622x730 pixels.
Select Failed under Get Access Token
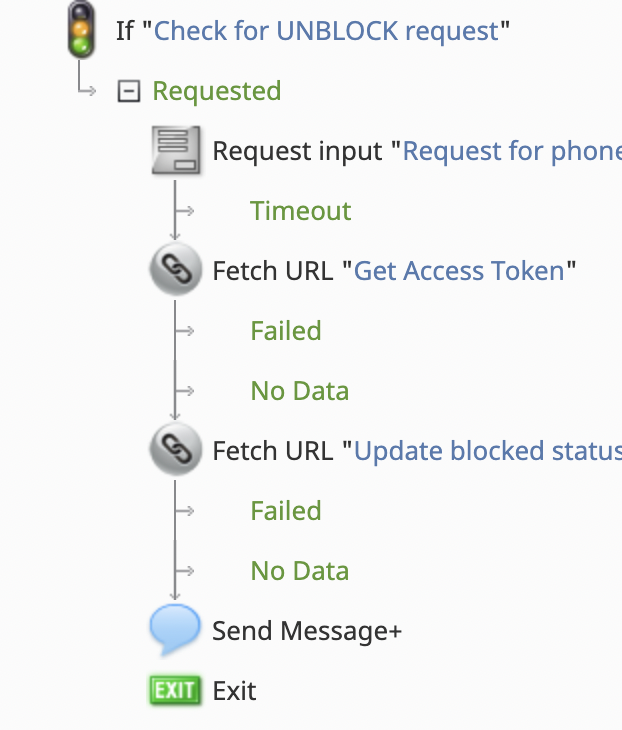[x=286, y=331]
